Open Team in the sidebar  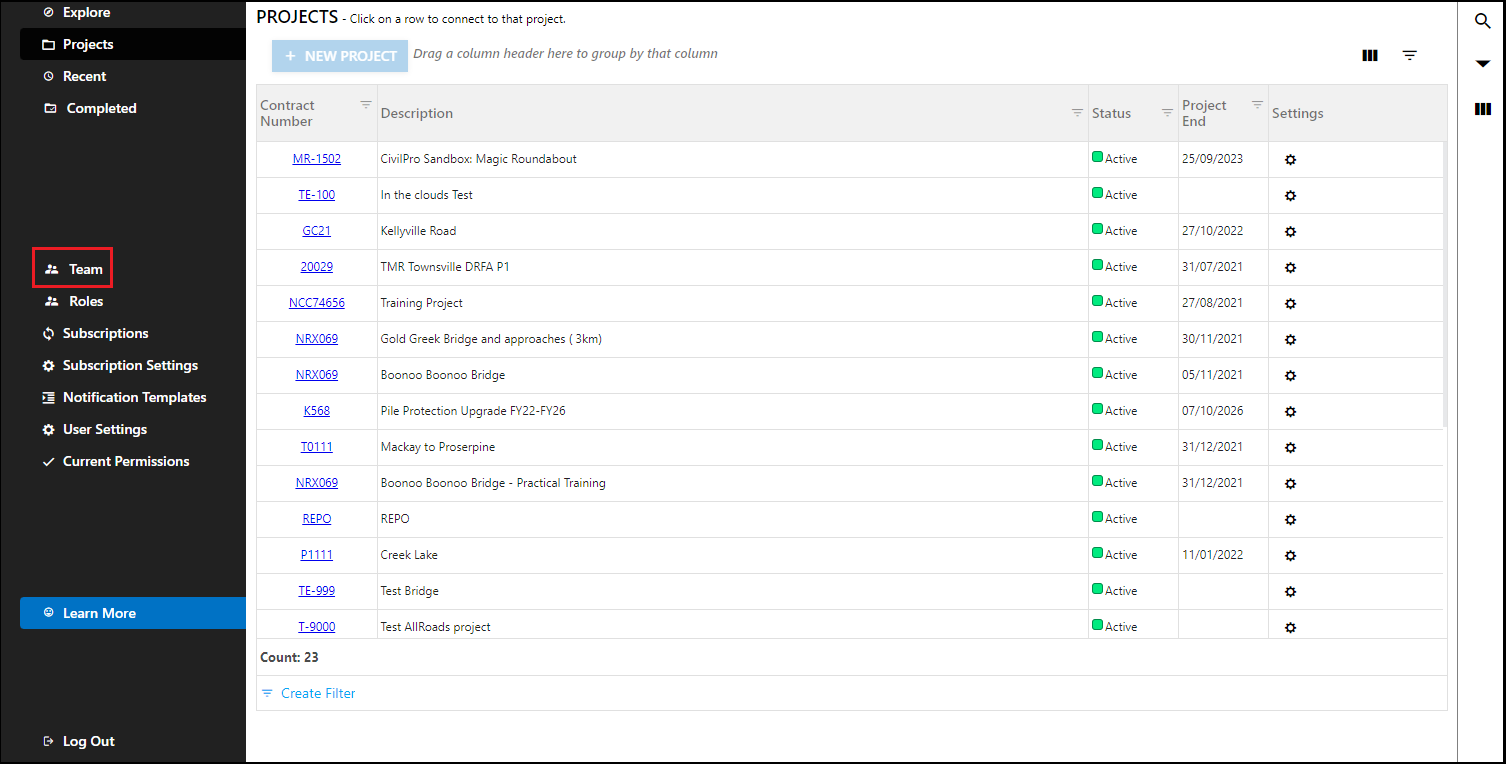(74, 269)
